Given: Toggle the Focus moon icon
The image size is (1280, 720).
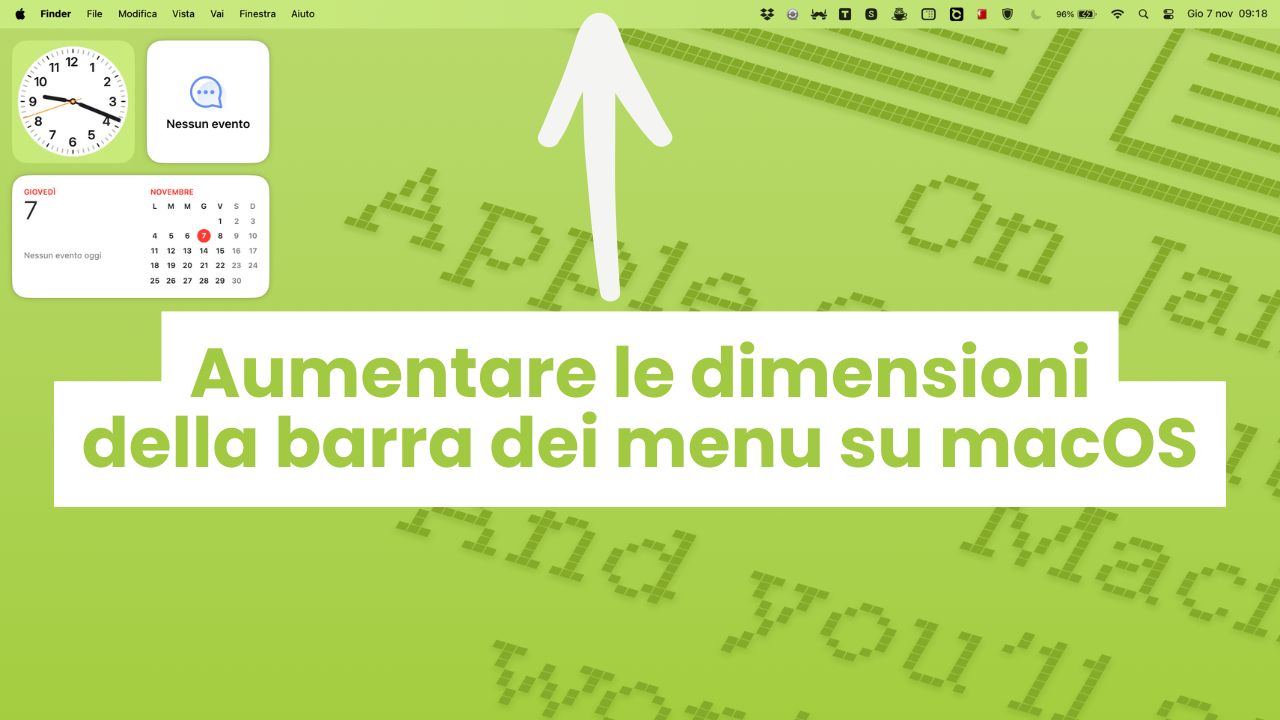Looking at the screenshot, I should point(1036,14).
